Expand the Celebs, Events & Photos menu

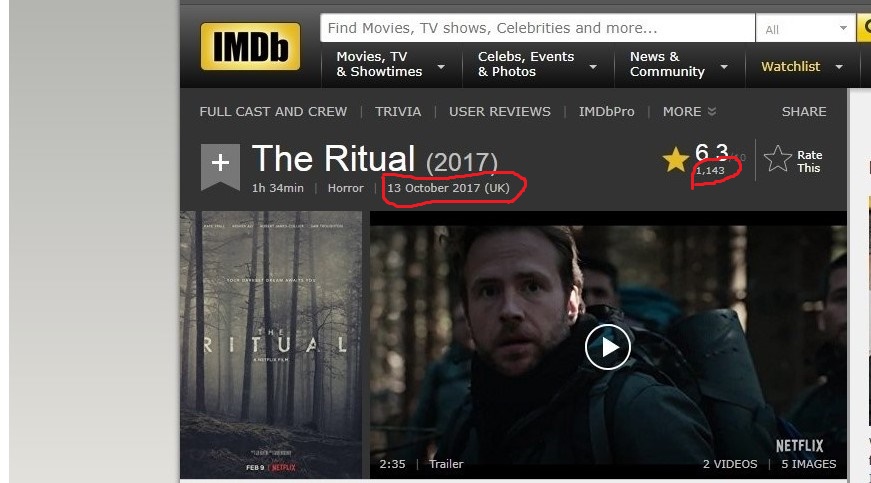click(x=593, y=67)
